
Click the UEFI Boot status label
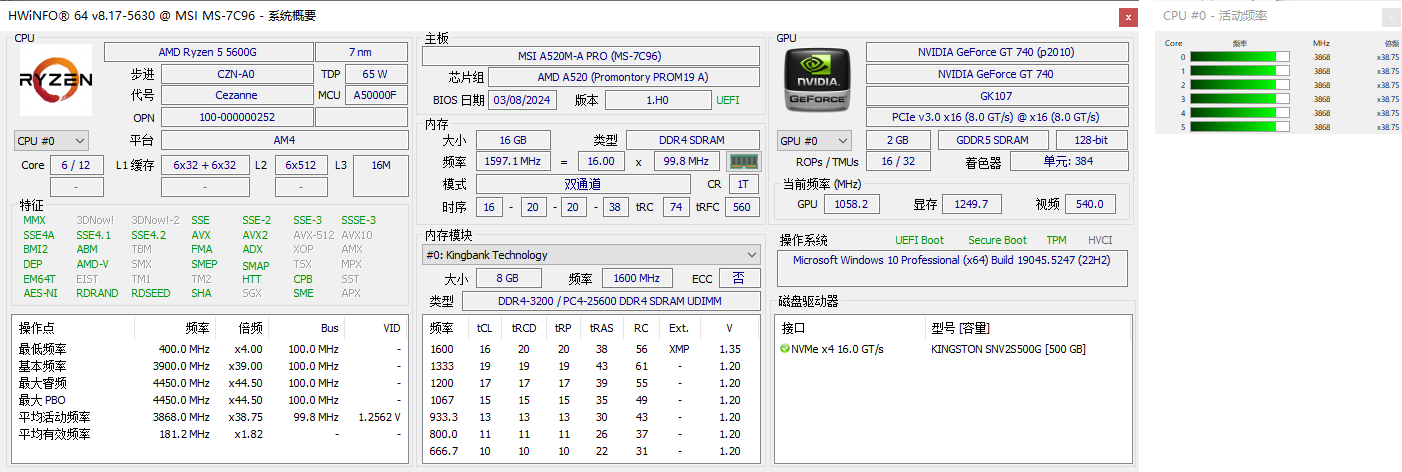pyautogui.click(x=919, y=240)
